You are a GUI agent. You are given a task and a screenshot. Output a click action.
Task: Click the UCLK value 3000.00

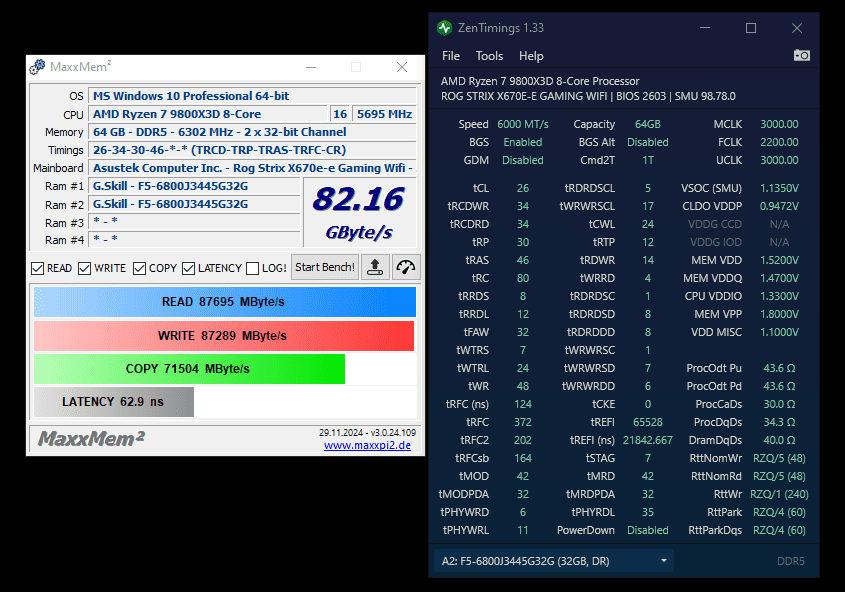click(779, 161)
